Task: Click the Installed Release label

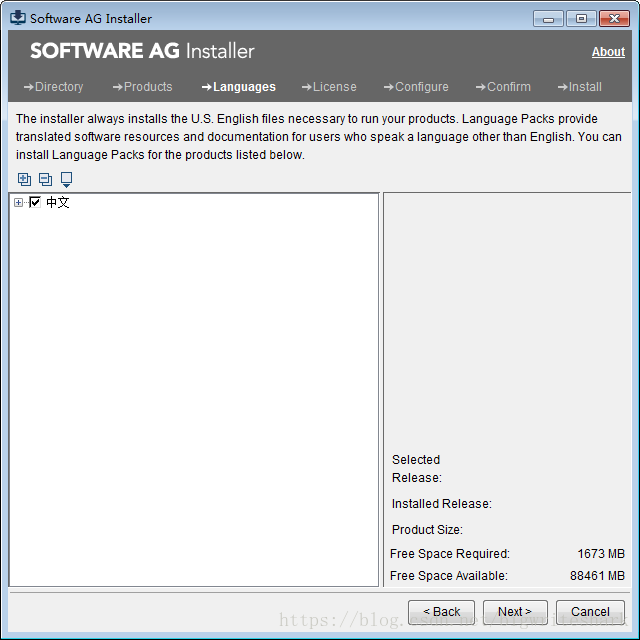Action: point(442,504)
